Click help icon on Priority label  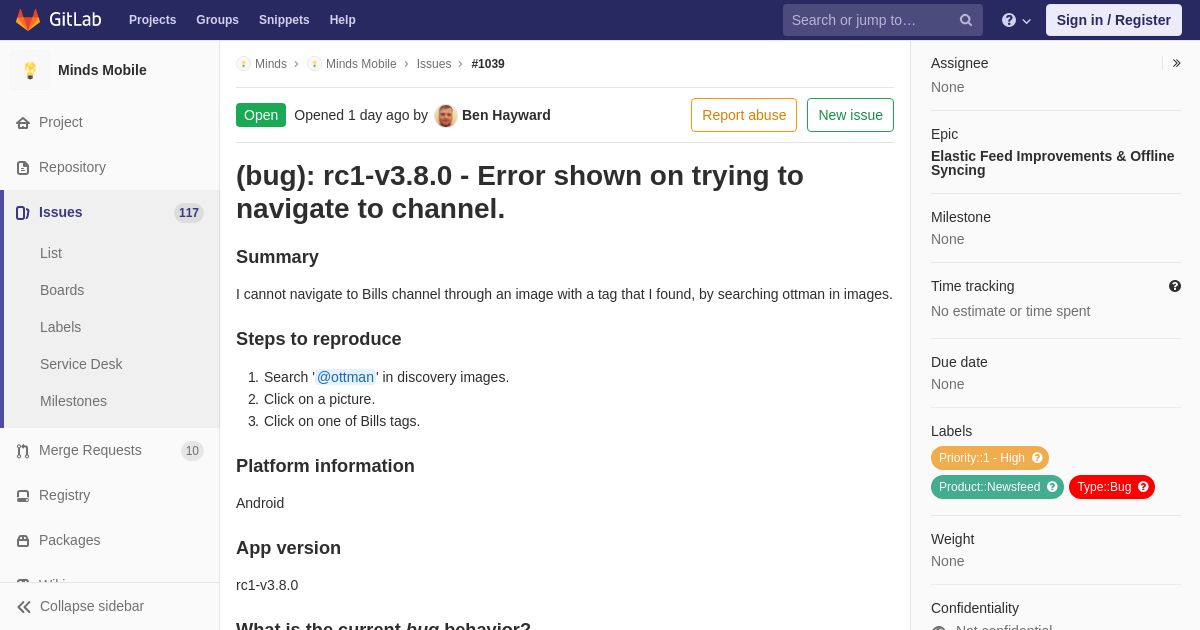1037,458
